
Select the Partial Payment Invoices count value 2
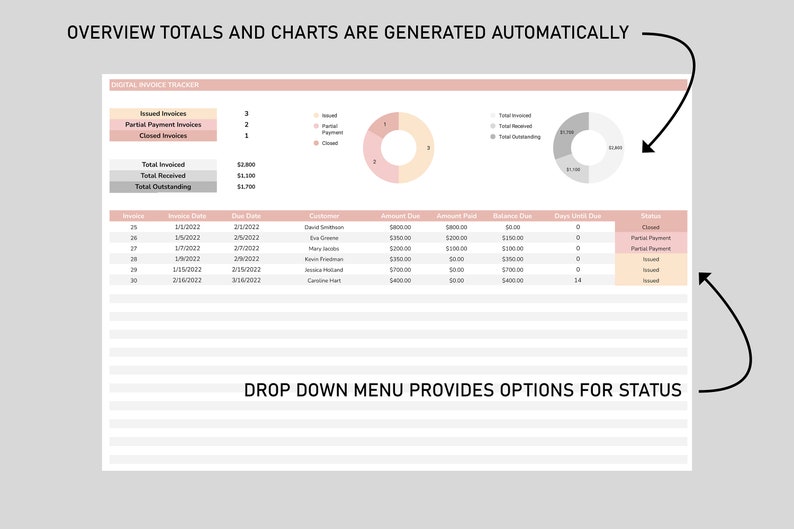click(x=246, y=125)
